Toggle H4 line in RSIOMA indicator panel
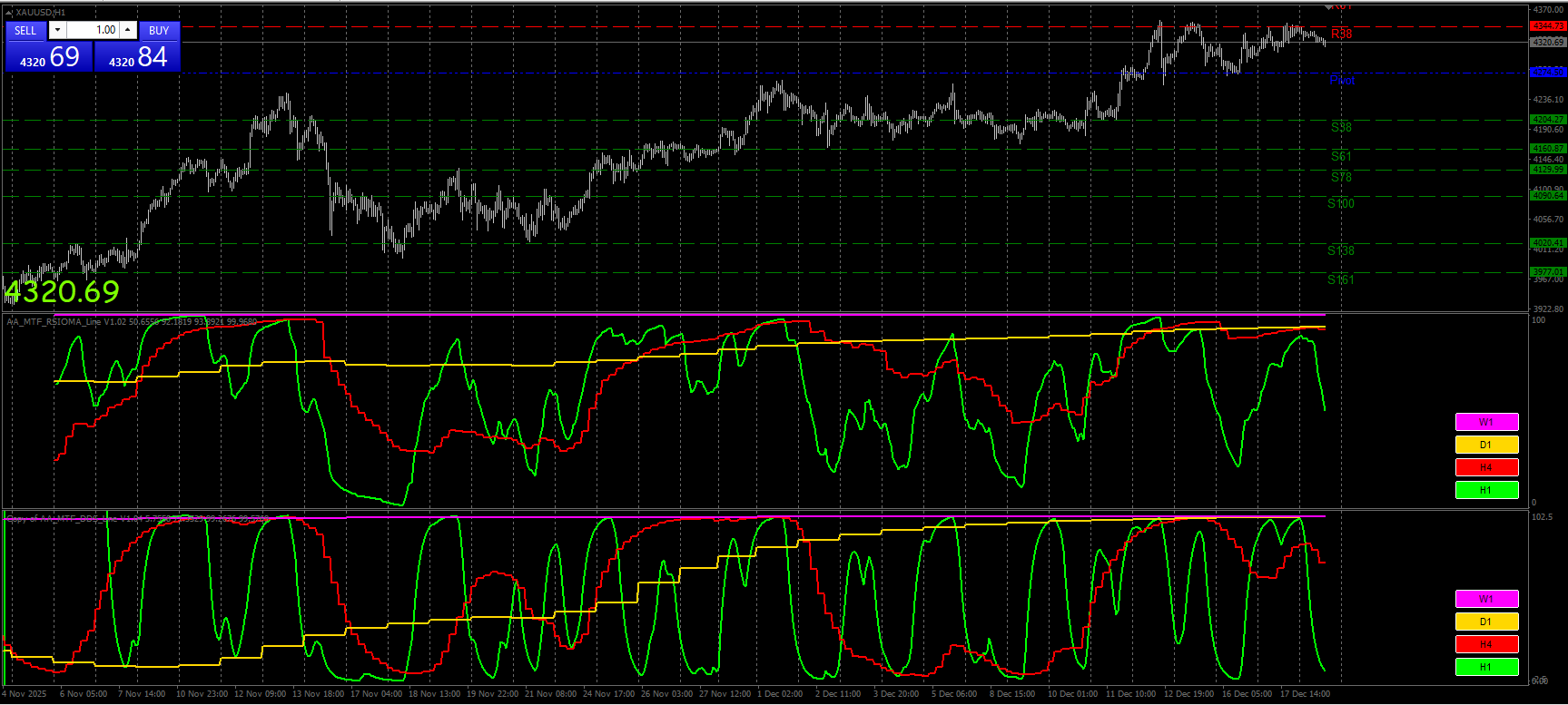The width and height of the screenshot is (1568, 705). (1486, 467)
